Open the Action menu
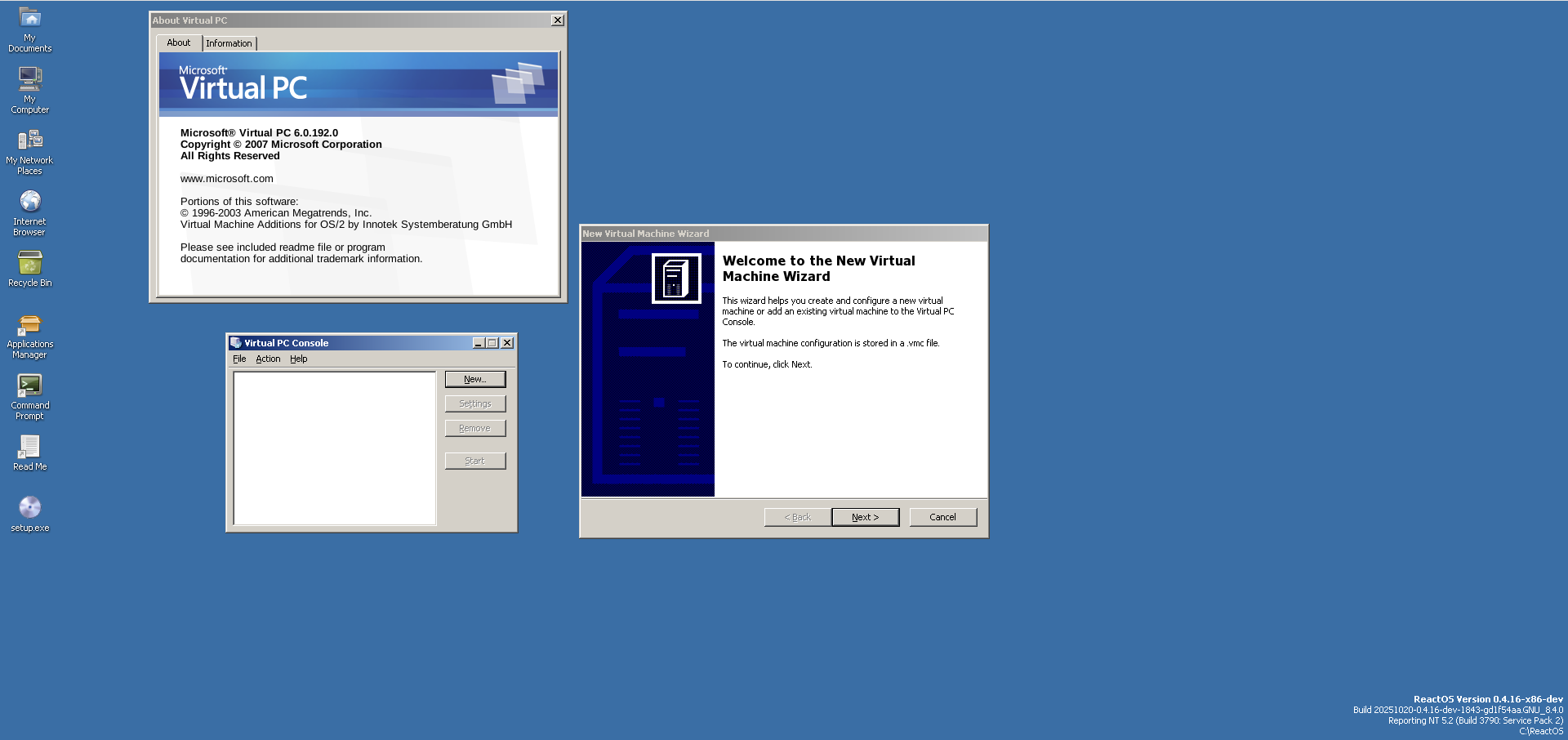 pyautogui.click(x=268, y=359)
